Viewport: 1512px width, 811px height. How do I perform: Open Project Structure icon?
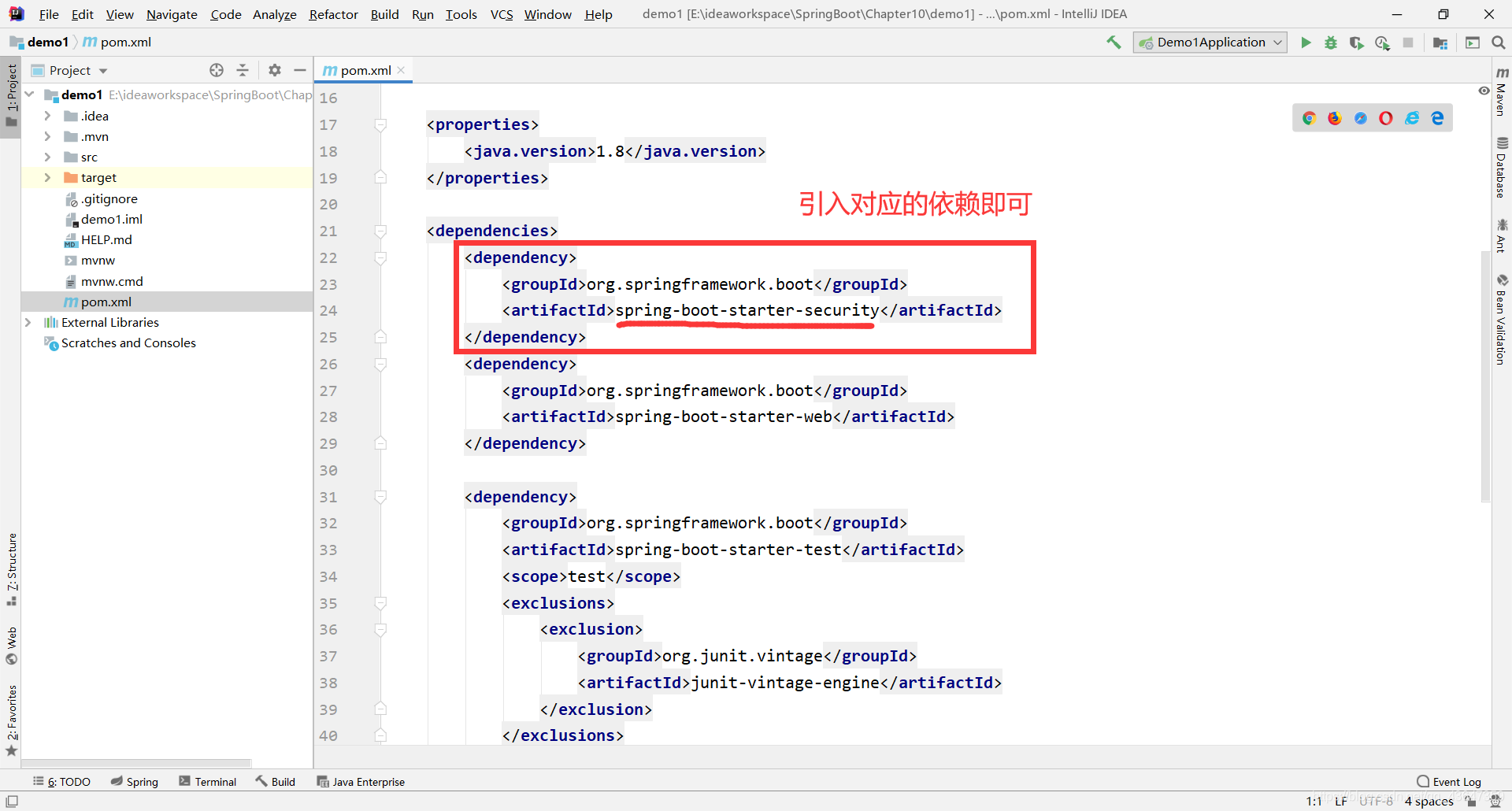pyautogui.click(x=1440, y=43)
